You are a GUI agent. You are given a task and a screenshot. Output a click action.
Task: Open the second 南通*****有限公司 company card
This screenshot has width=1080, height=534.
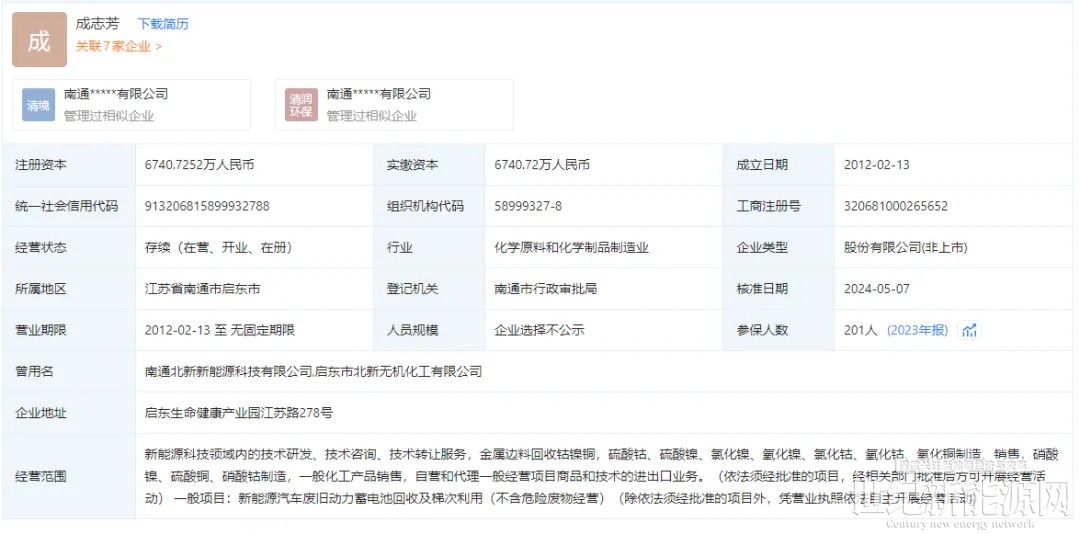click(x=378, y=94)
